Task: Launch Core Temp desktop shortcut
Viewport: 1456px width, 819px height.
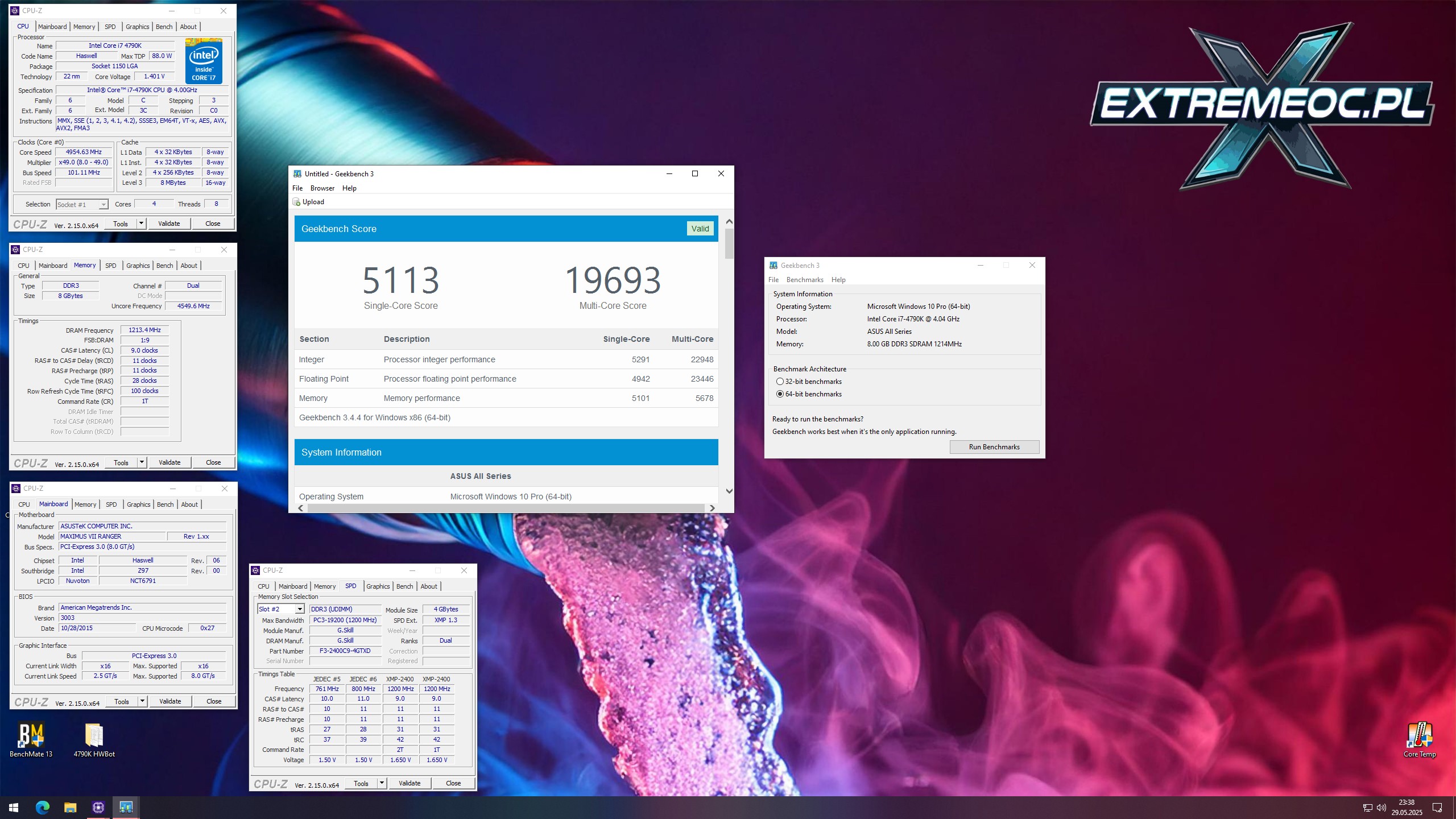Action: click(1420, 739)
